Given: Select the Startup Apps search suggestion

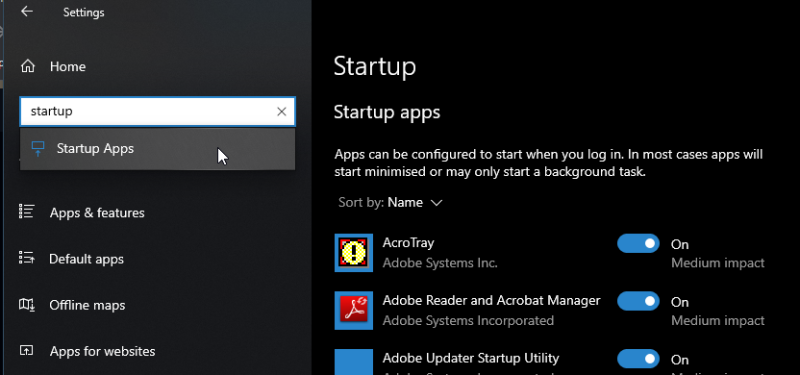Looking at the screenshot, I should 157,149.
